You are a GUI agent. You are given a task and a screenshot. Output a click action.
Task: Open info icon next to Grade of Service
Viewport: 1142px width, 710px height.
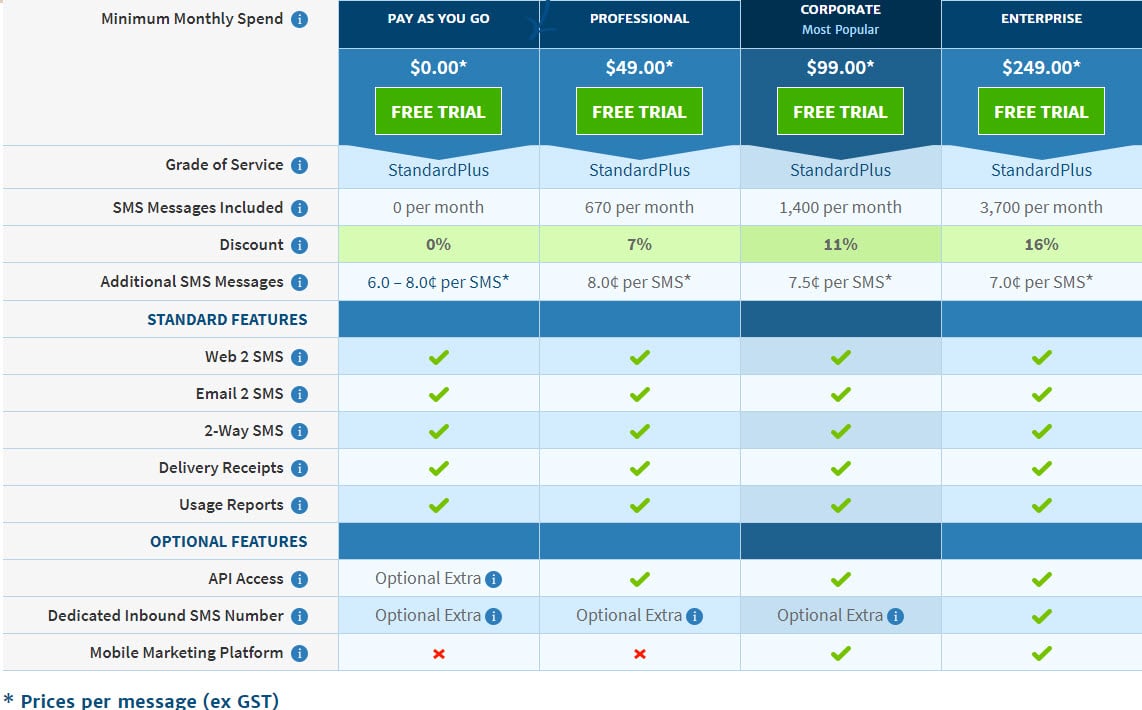point(299,165)
